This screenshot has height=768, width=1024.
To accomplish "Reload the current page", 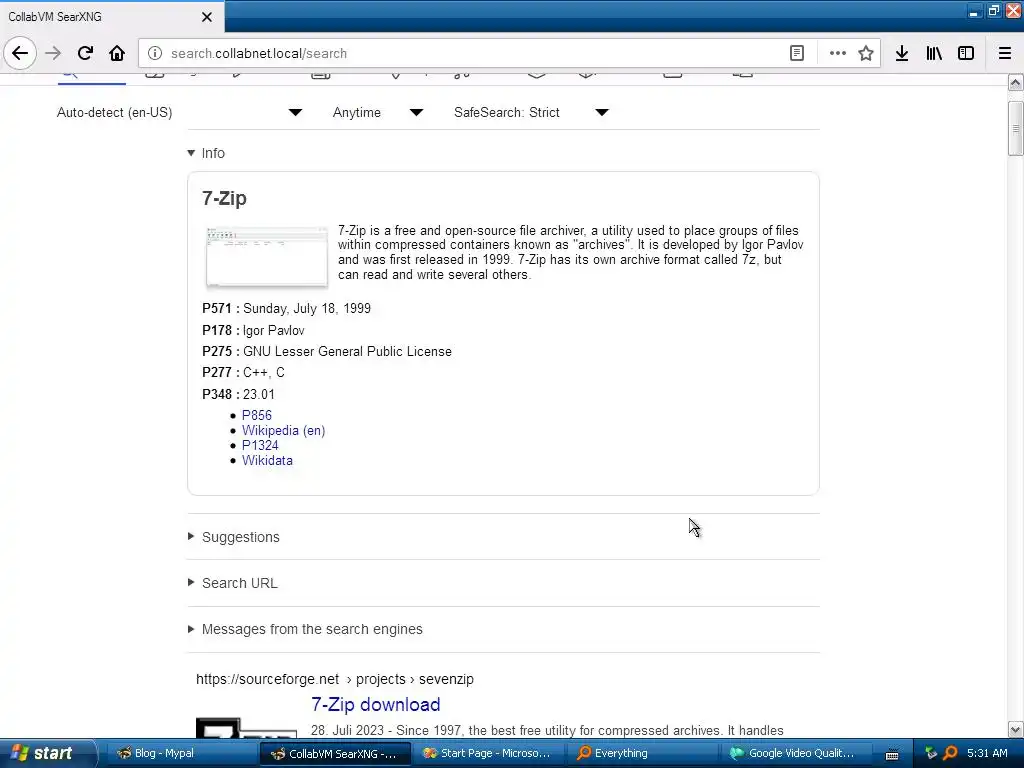I will coord(85,53).
